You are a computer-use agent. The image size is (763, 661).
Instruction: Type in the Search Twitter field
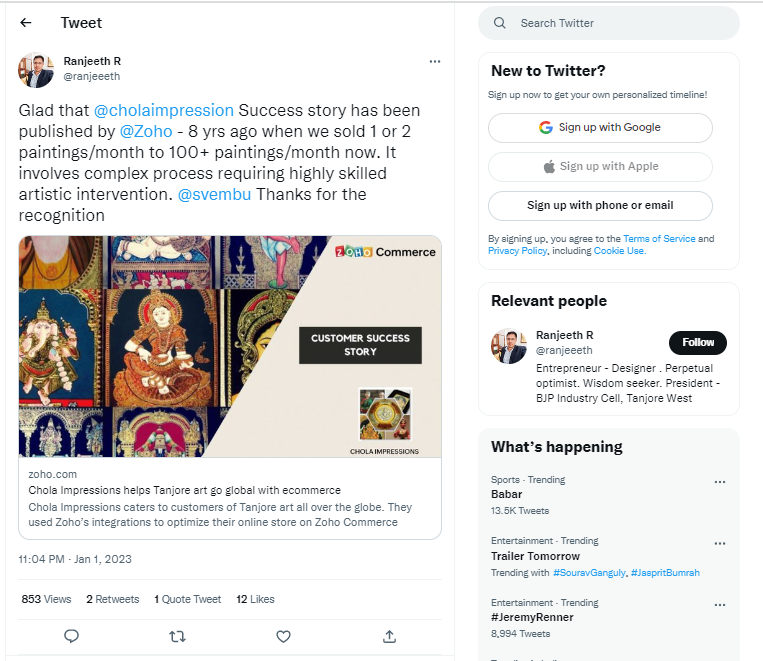click(x=620, y=23)
